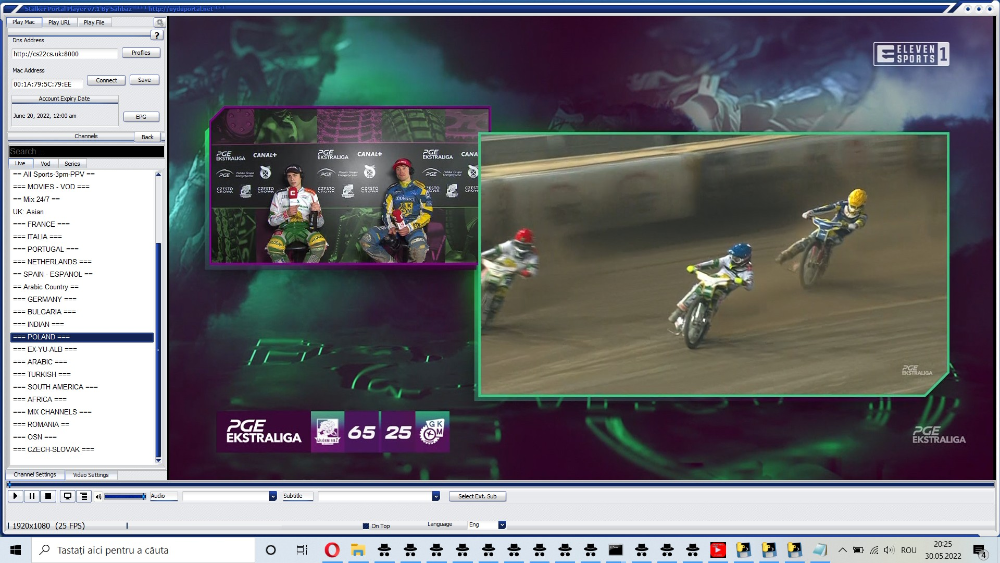The height and width of the screenshot is (563, 1000).
Task: Open the command prompt taskbar icon
Action: tap(615, 550)
